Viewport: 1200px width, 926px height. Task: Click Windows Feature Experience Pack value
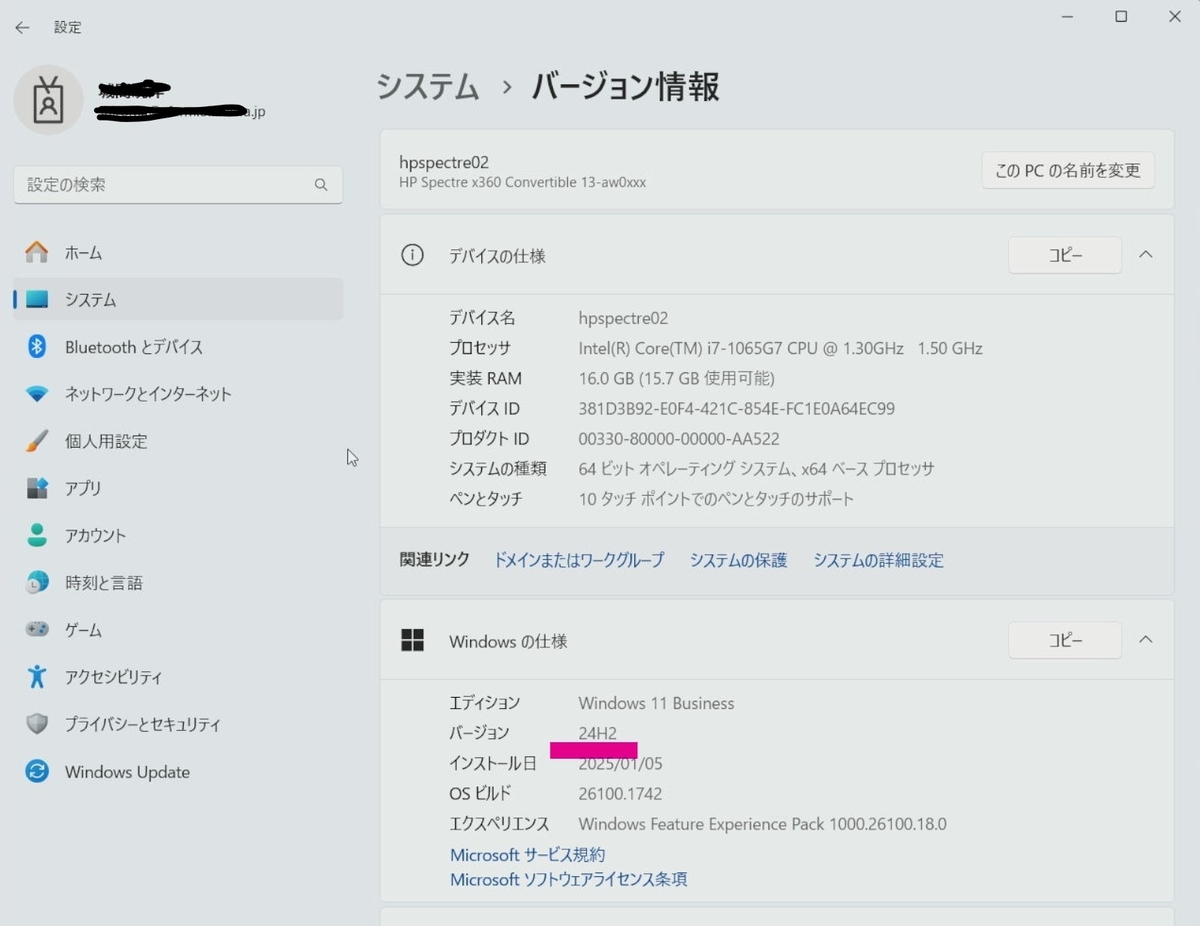tap(762, 824)
